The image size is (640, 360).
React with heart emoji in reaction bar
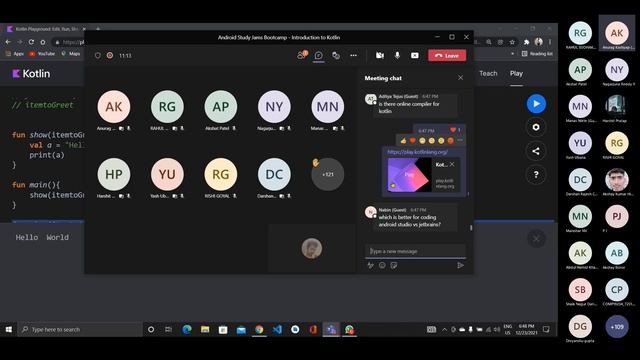(x=413, y=140)
